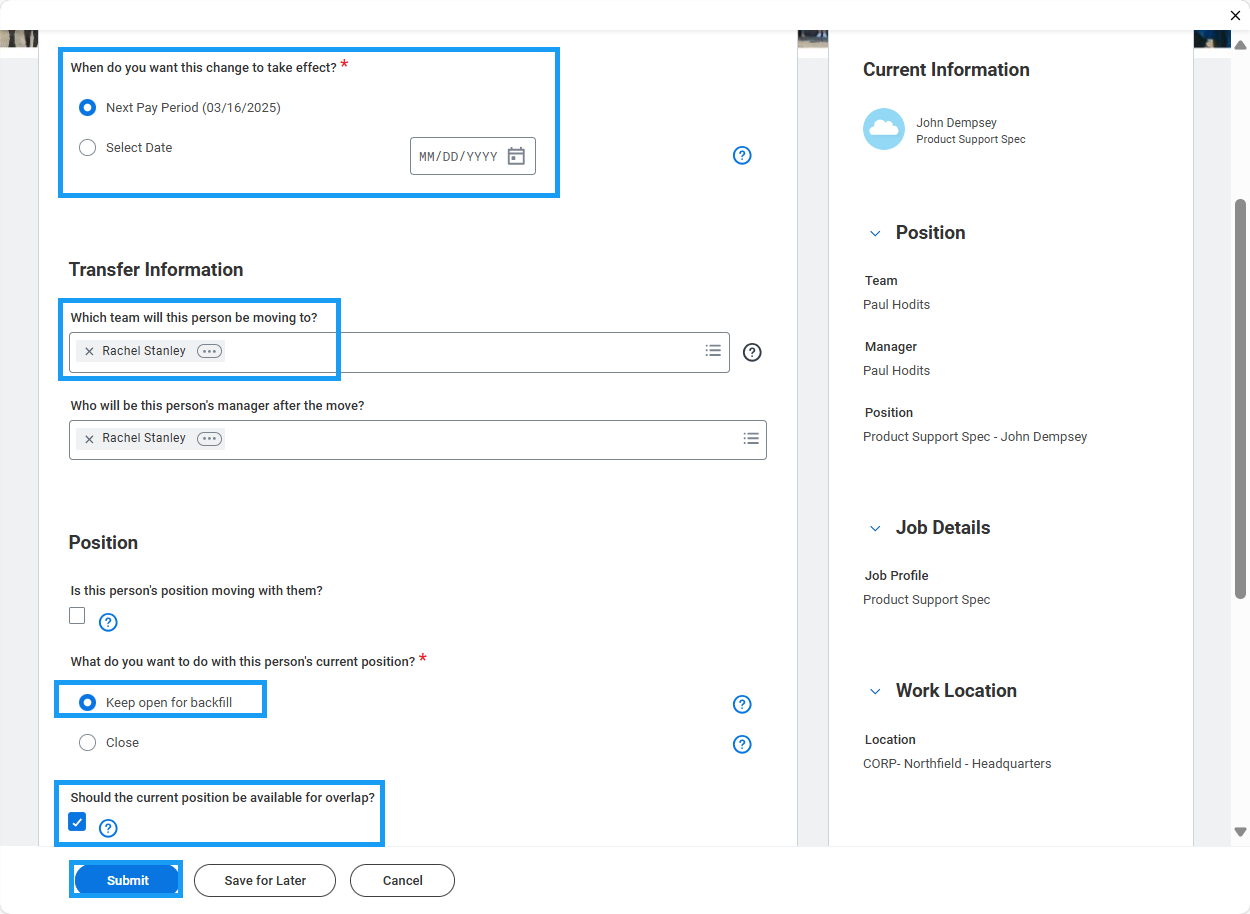1250x914 pixels.
Task: Select the Next Pay Period radio button
Action: click(88, 108)
